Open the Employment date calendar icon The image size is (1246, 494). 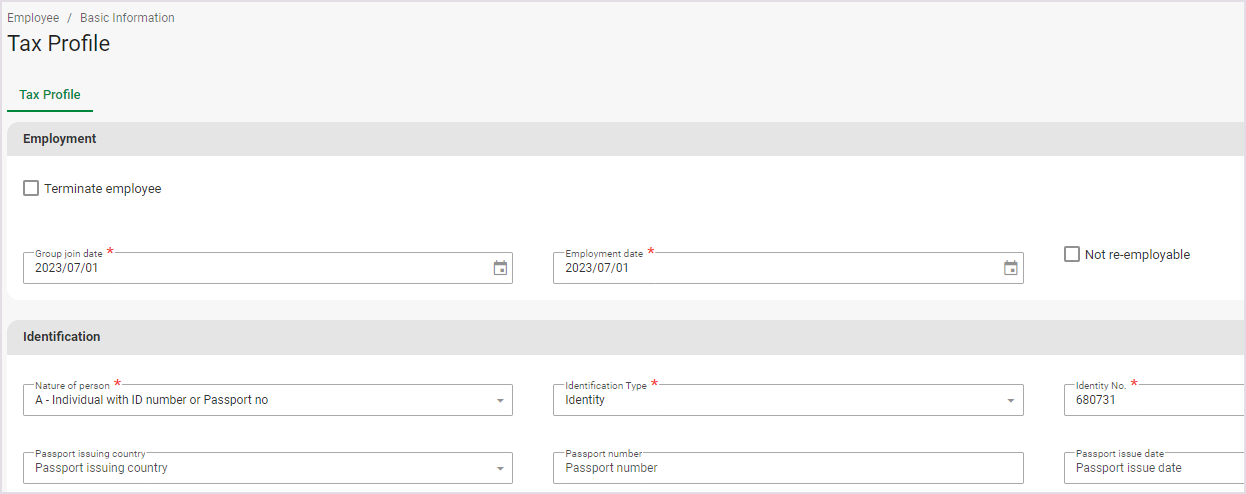click(1010, 268)
